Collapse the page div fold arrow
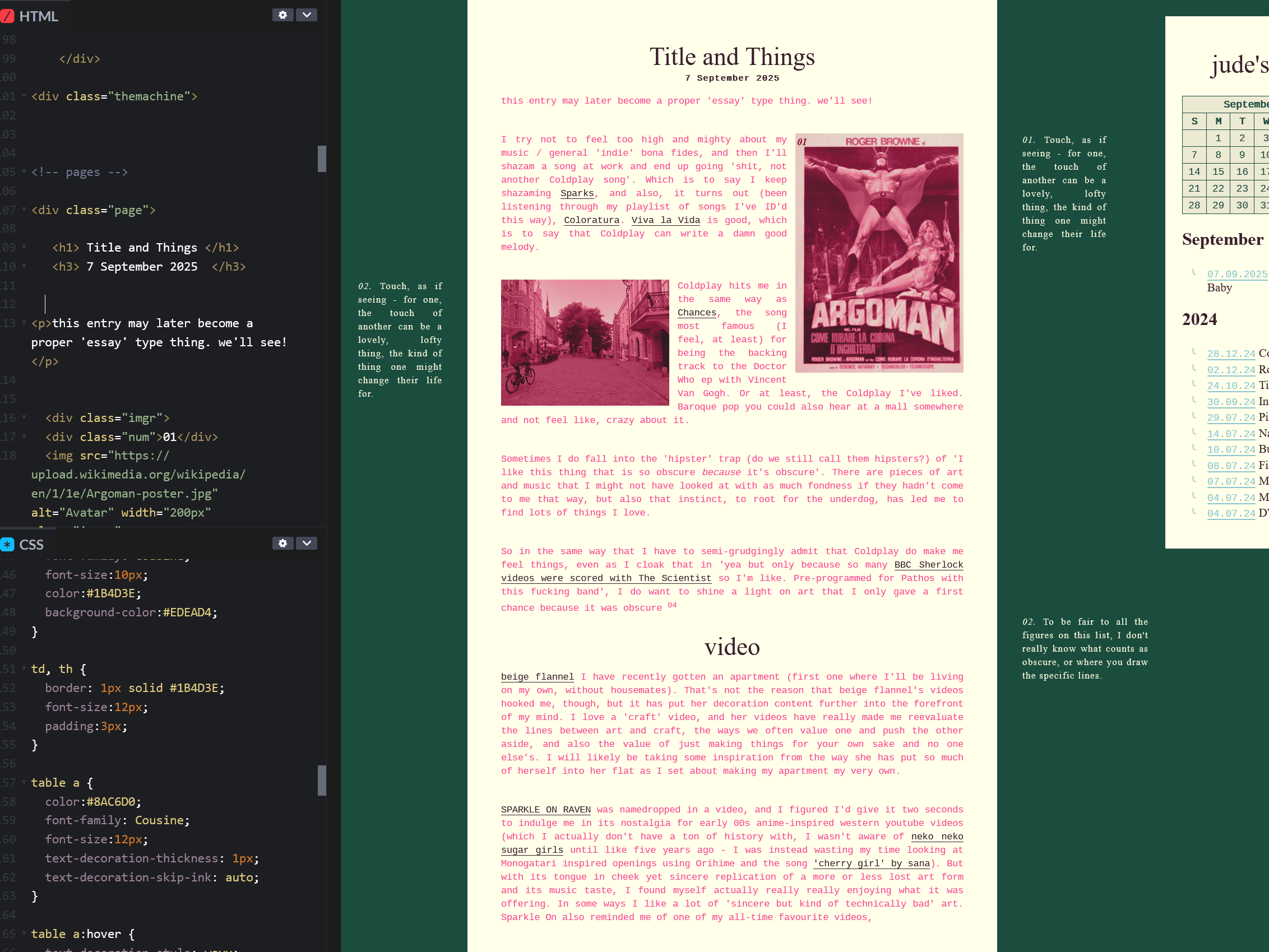 click(24, 210)
